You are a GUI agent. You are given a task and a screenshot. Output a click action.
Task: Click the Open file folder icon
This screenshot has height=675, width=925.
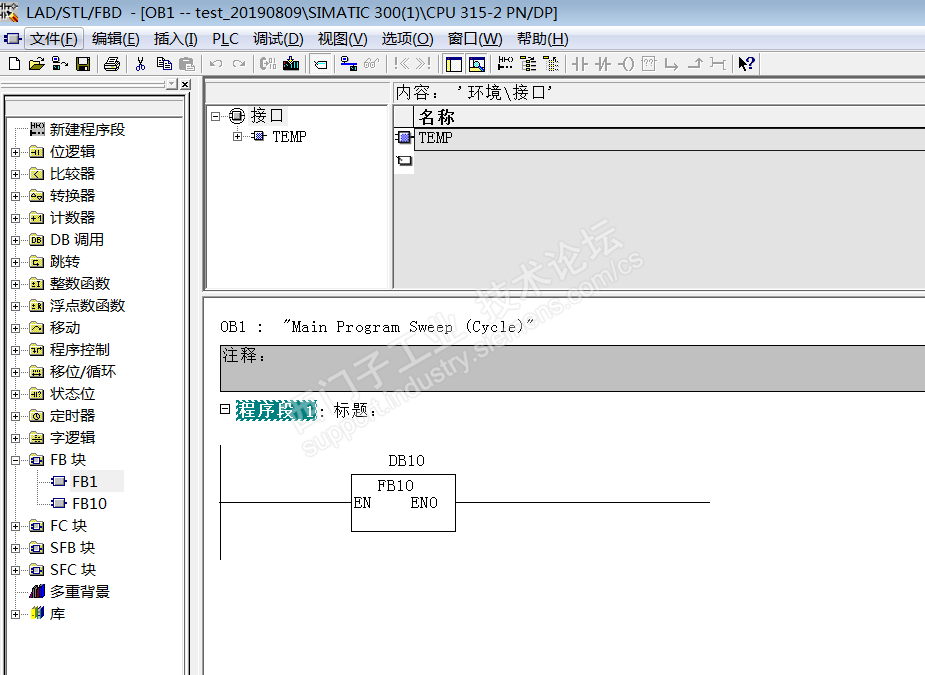coord(37,64)
